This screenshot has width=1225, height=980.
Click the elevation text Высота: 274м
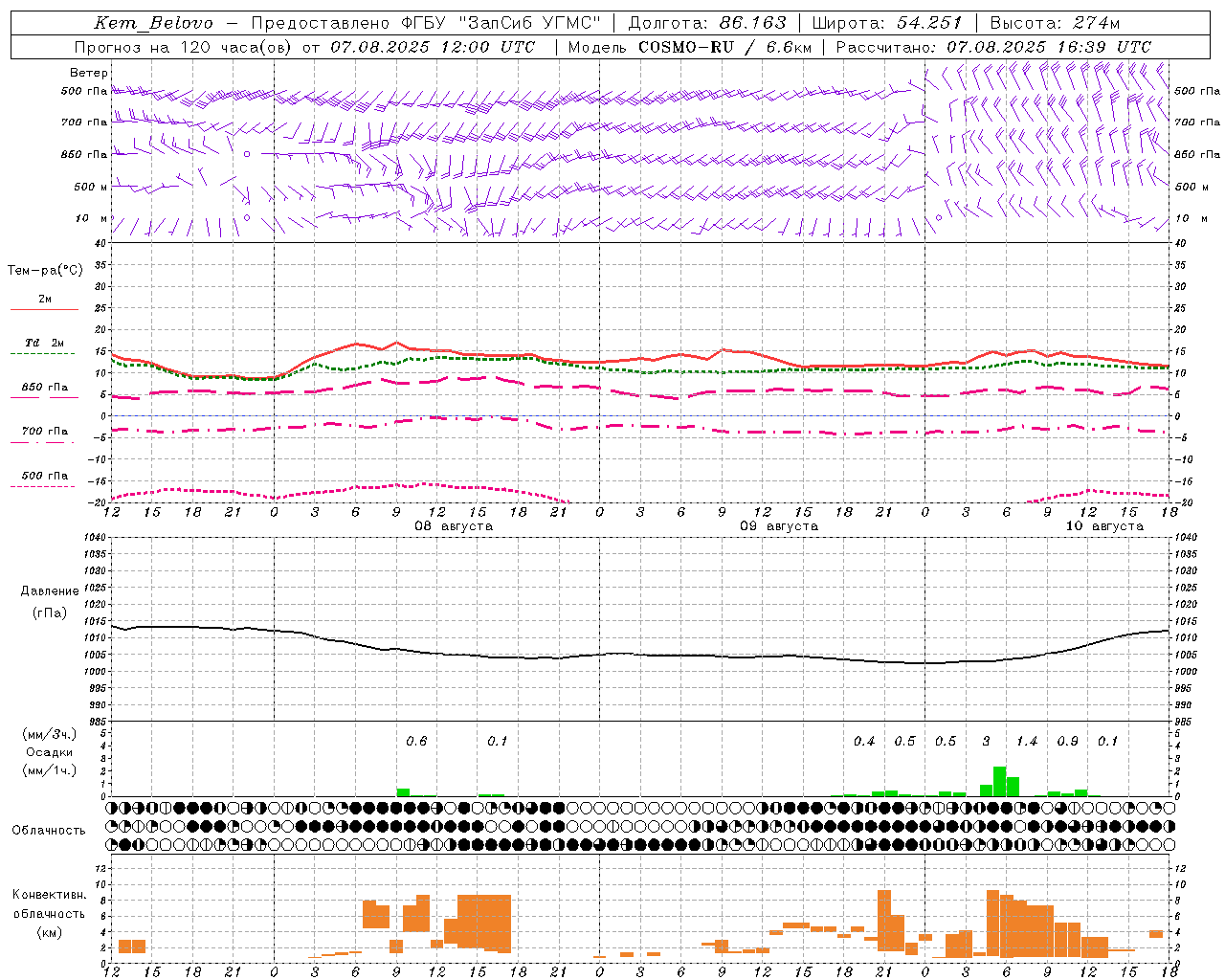1055,23
